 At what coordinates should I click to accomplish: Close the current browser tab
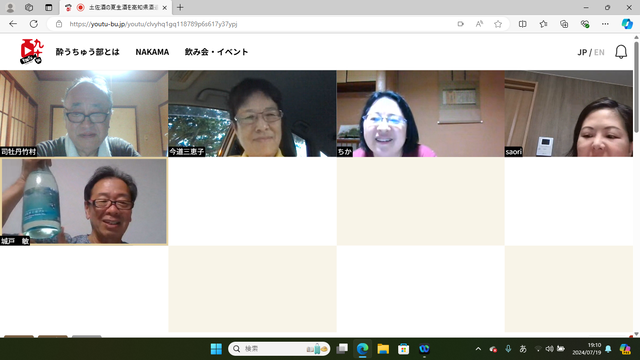(x=164, y=7)
